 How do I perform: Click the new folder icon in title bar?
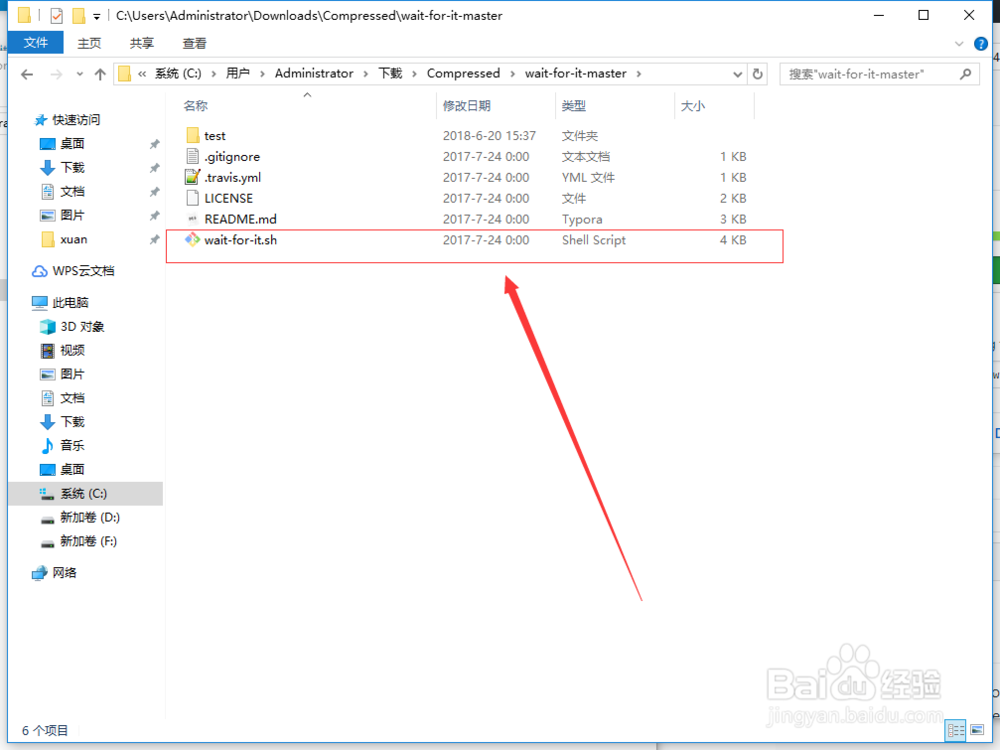point(78,15)
